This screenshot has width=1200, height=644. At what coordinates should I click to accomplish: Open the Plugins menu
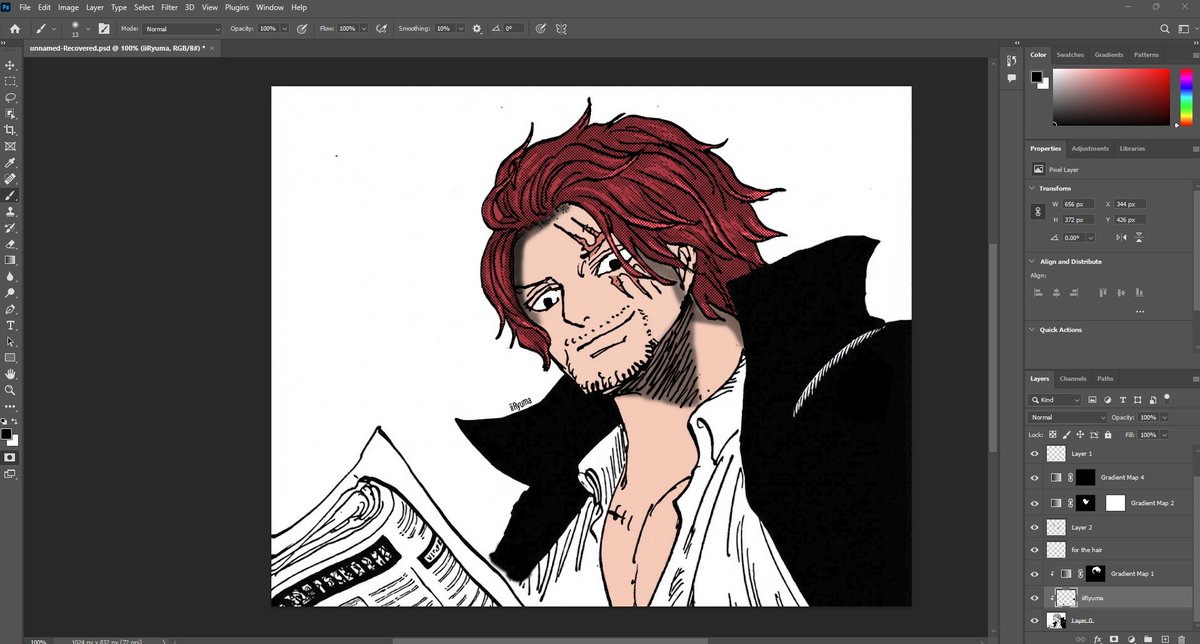pos(237,7)
